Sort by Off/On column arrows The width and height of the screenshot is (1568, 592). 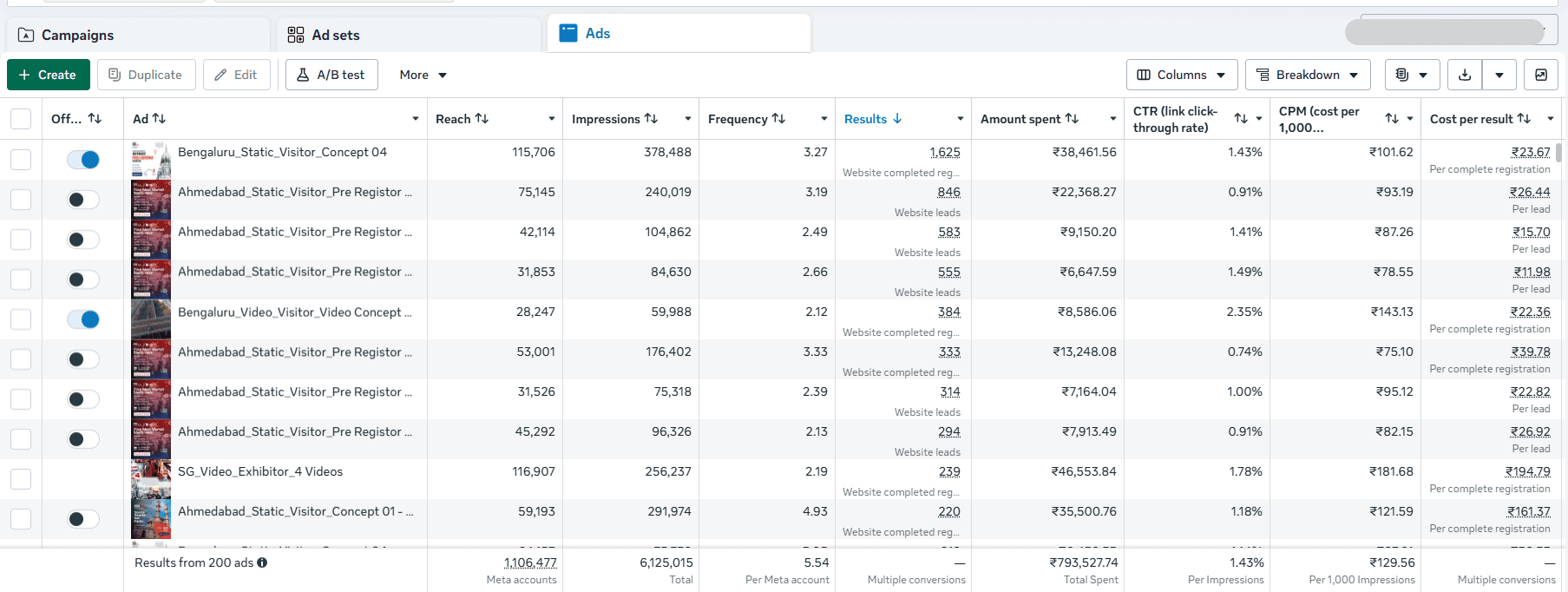pyautogui.click(x=95, y=118)
